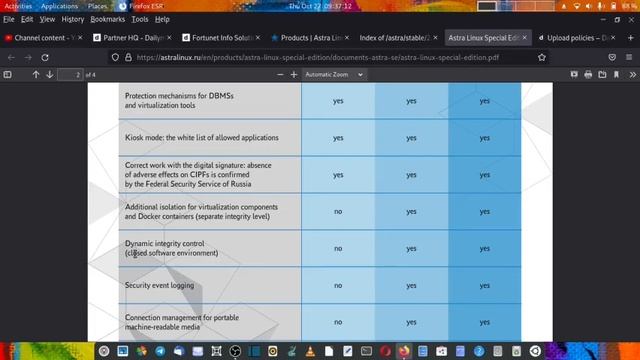Open the File menu

(9, 19)
